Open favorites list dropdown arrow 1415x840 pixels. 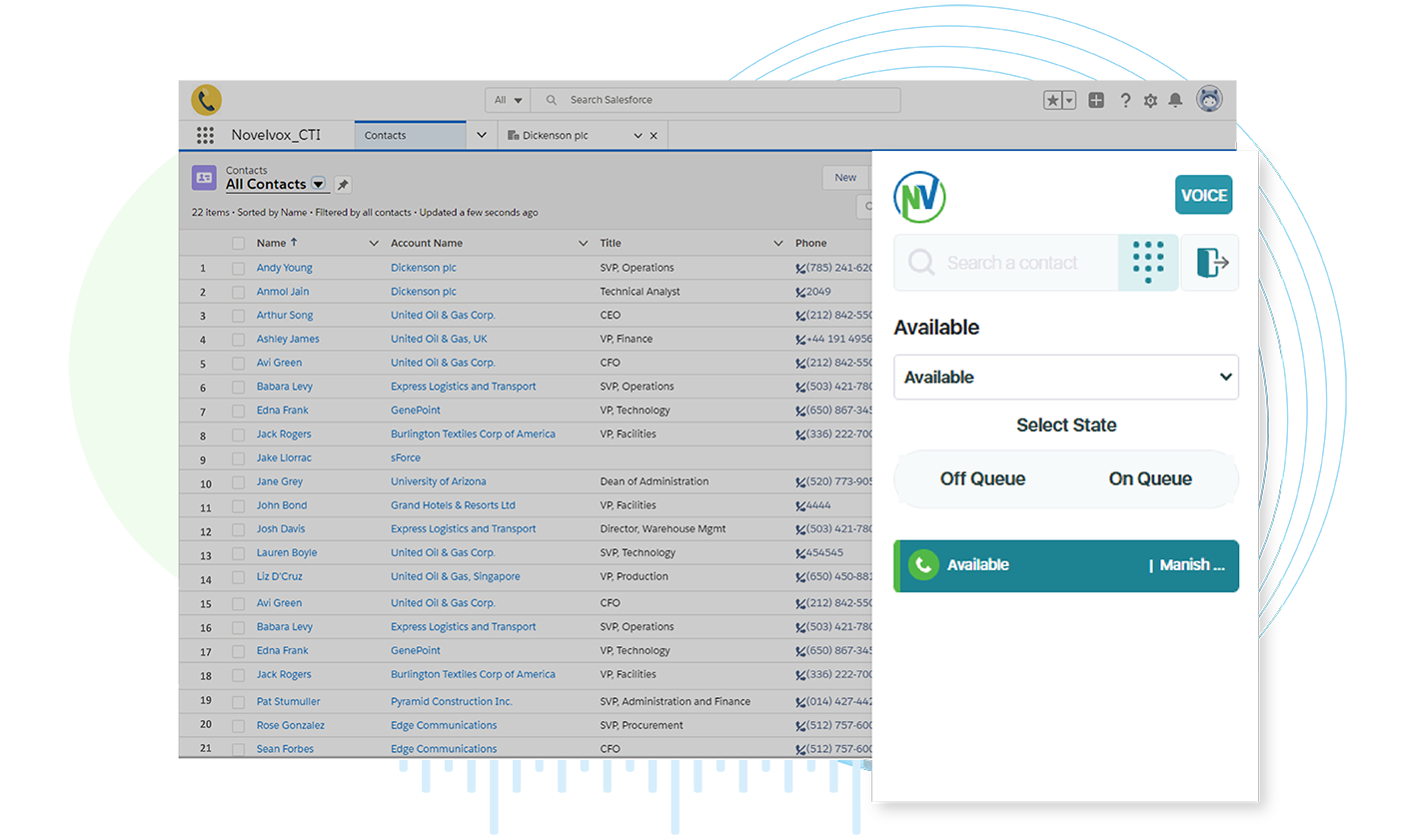click(x=1069, y=100)
